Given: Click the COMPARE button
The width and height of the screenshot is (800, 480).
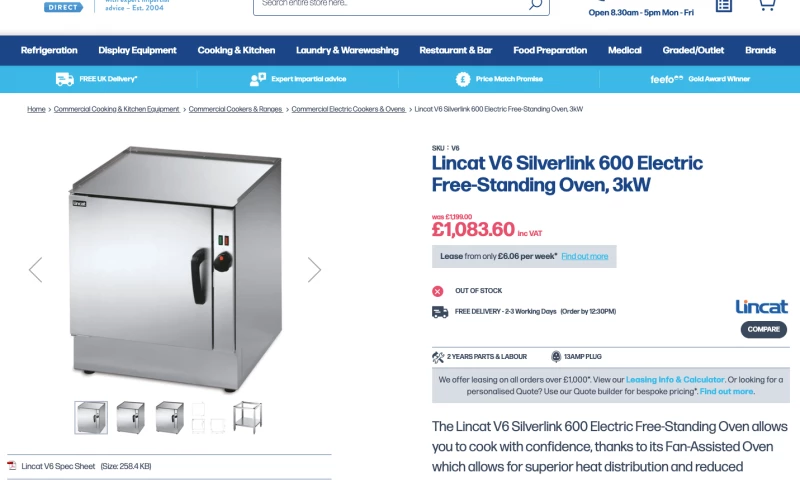Looking at the screenshot, I should pos(764,330).
